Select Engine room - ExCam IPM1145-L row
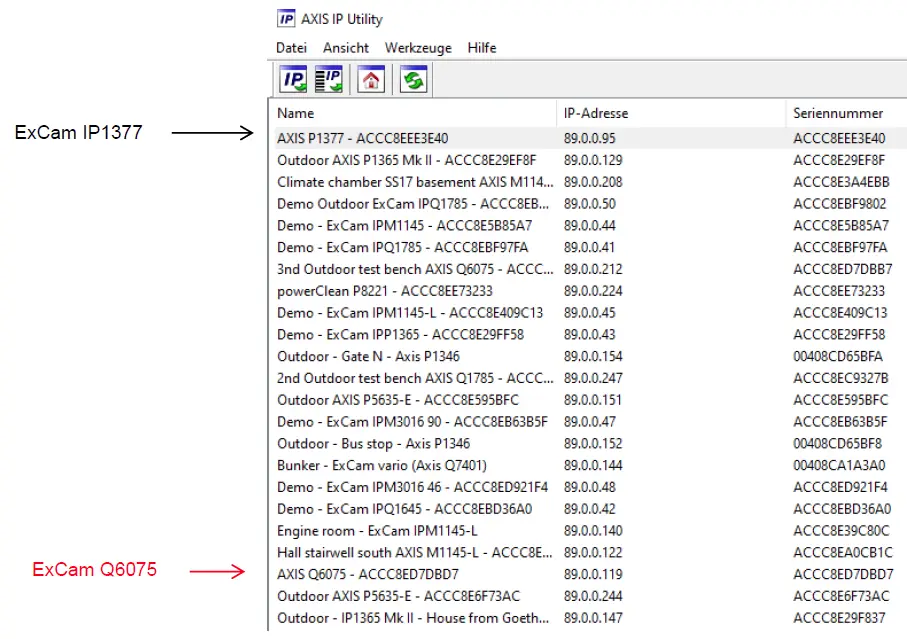 click(x=589, y=531)
